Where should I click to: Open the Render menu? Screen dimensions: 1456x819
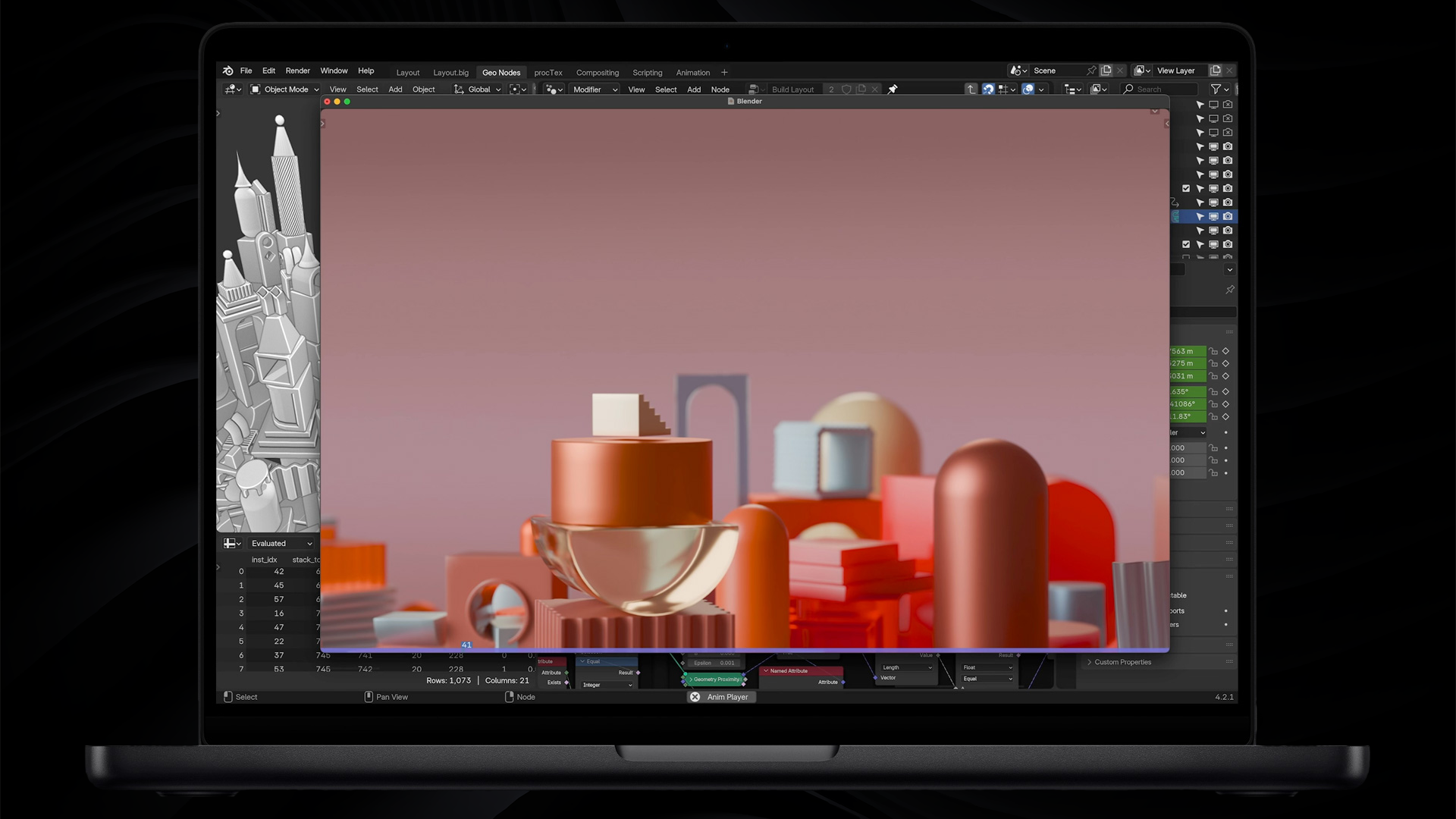coord(298,71)
